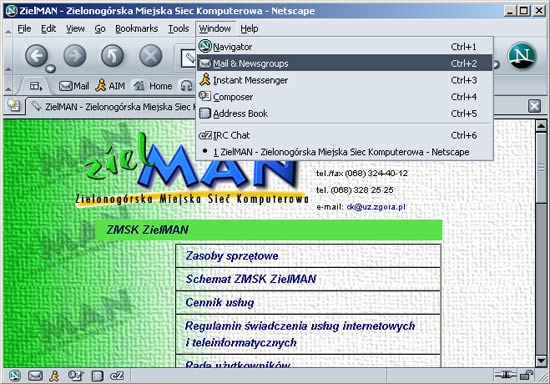550x384 pixels.
Task: Open the Zasoby sprzętowe link
Action: point(232,256)
